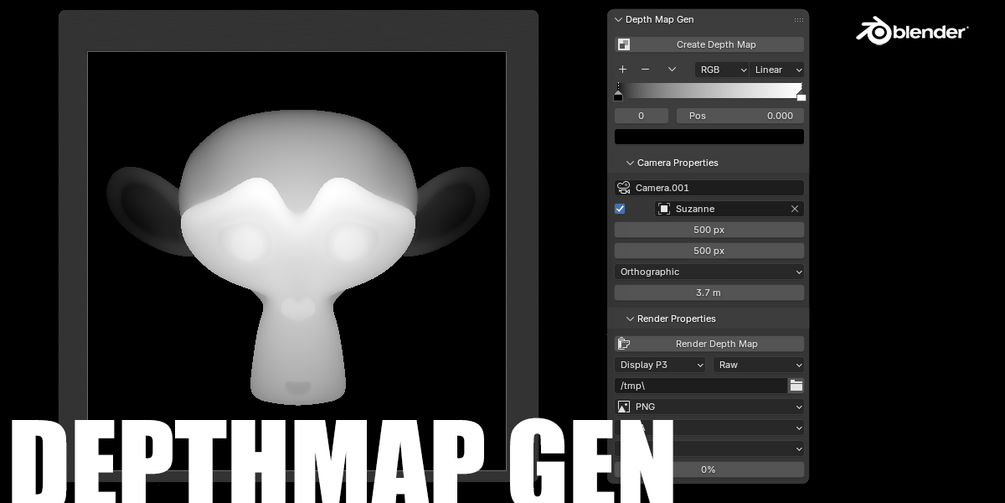Click the 0% render progress bar

(x=709, y=470)
